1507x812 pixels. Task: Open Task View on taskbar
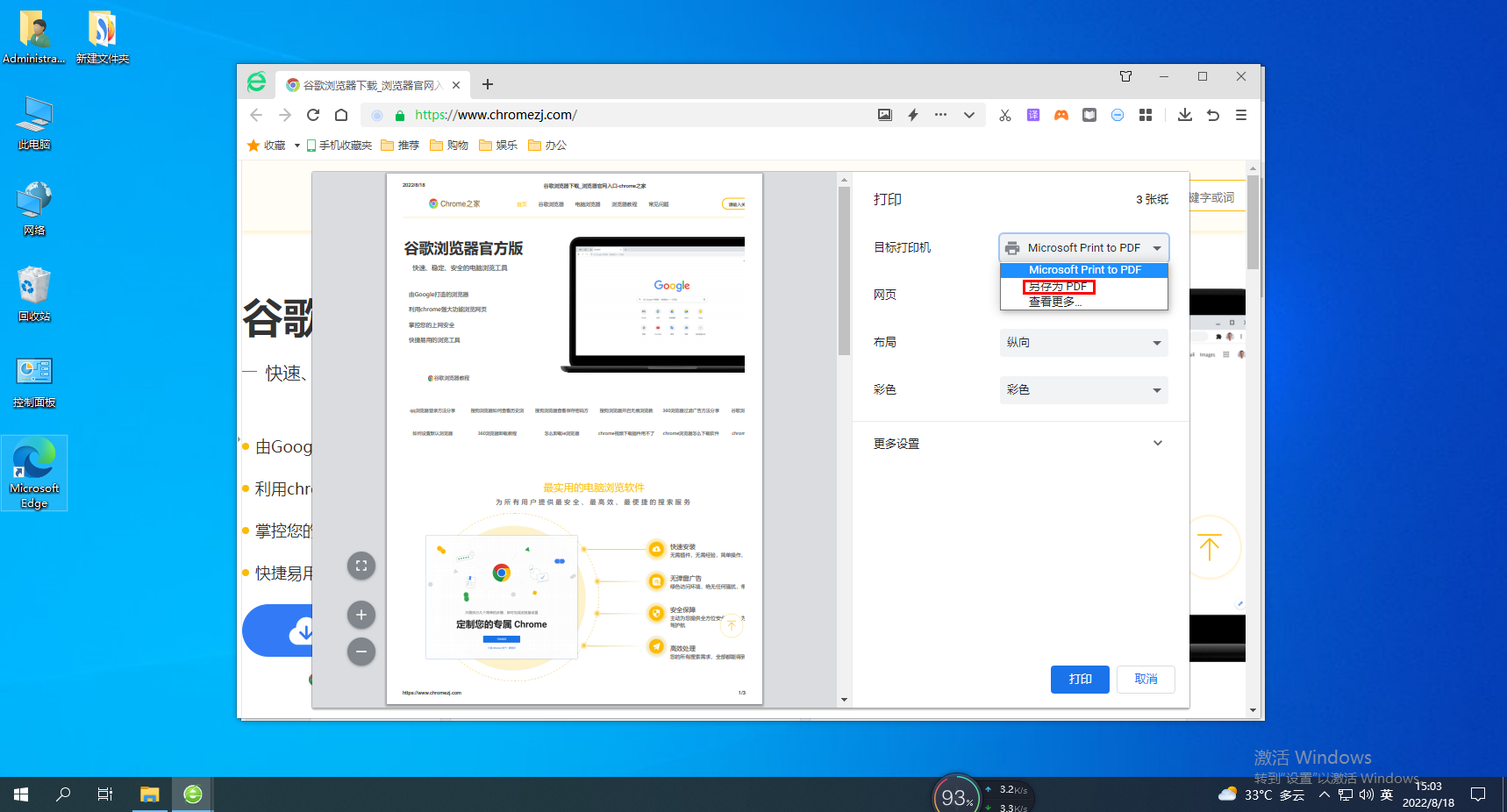pos(105,794)
